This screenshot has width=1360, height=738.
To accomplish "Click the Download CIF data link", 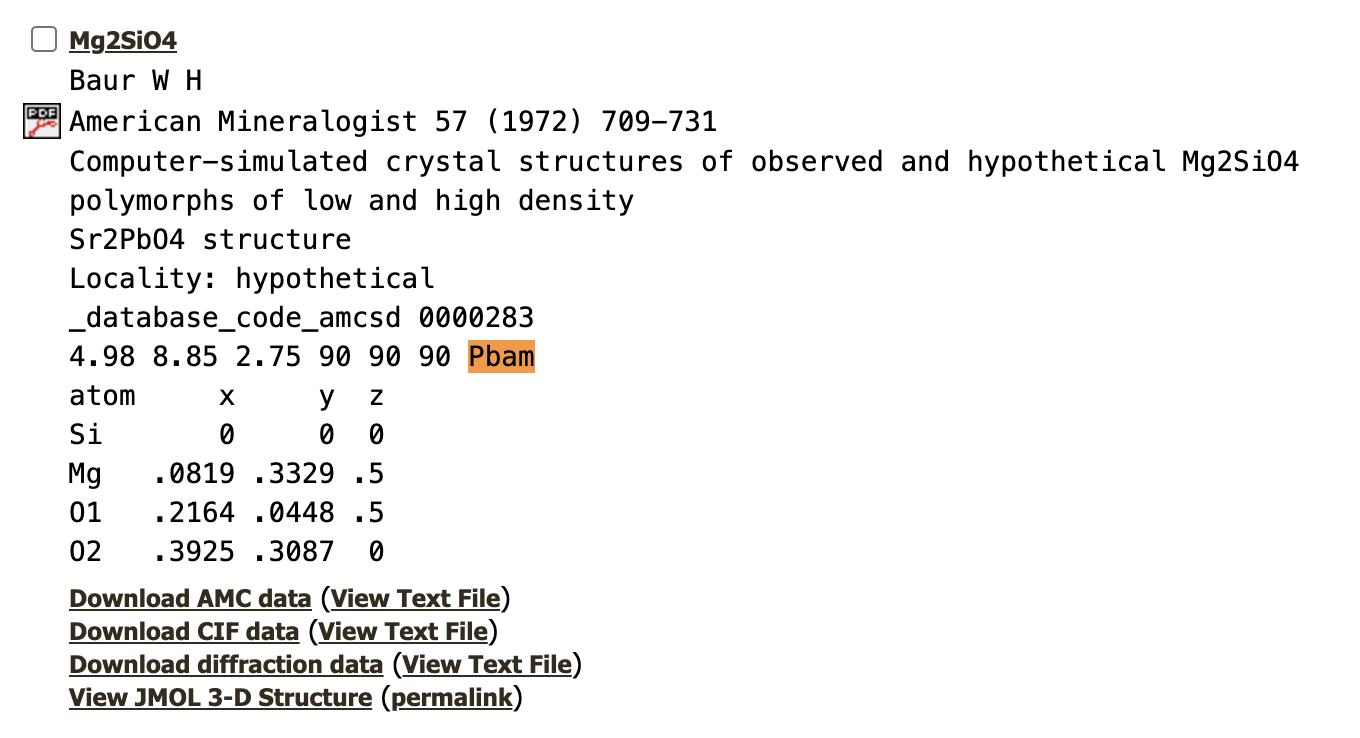I will [x=183, y=632].
